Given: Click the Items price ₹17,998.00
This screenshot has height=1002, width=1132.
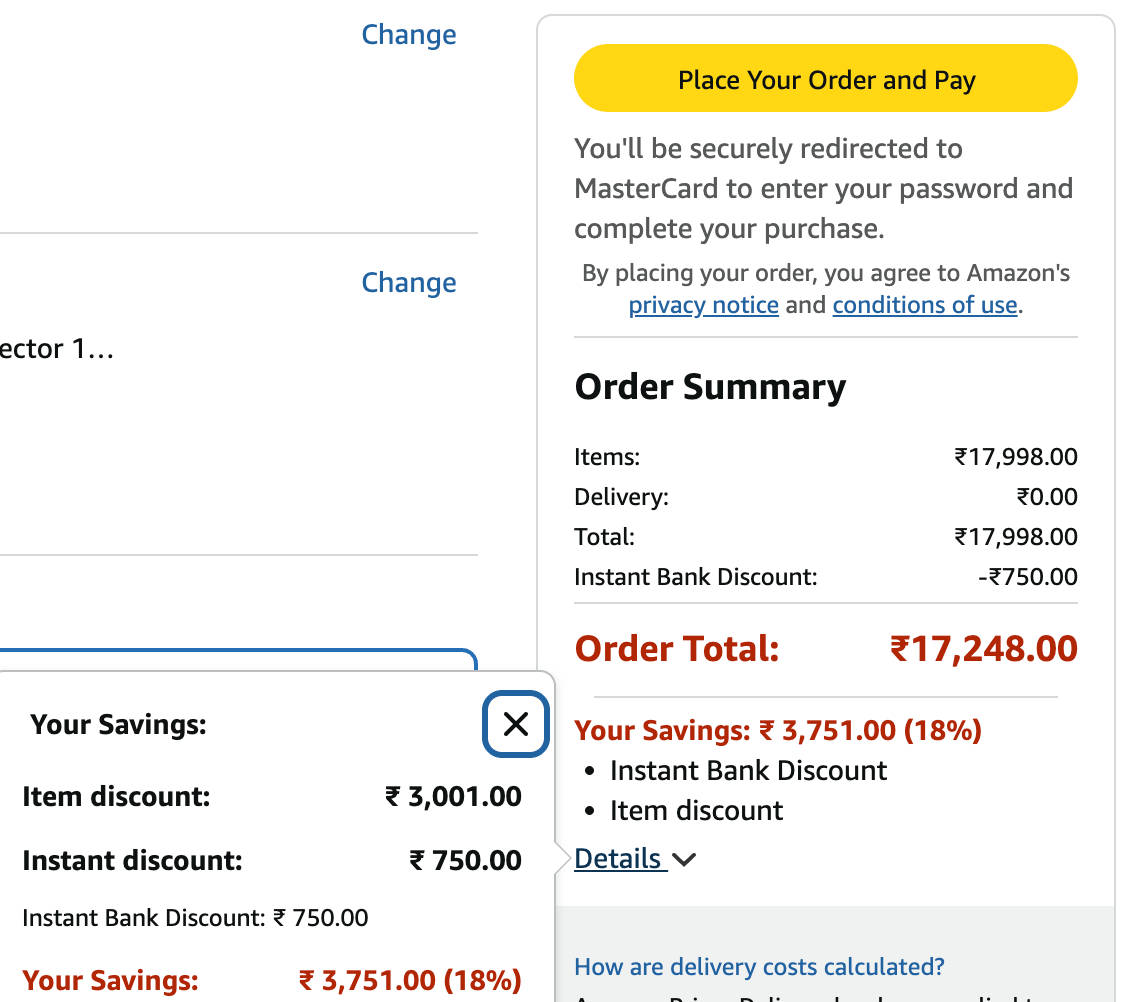Looking at the screenshot, I should coord(1015,457).
